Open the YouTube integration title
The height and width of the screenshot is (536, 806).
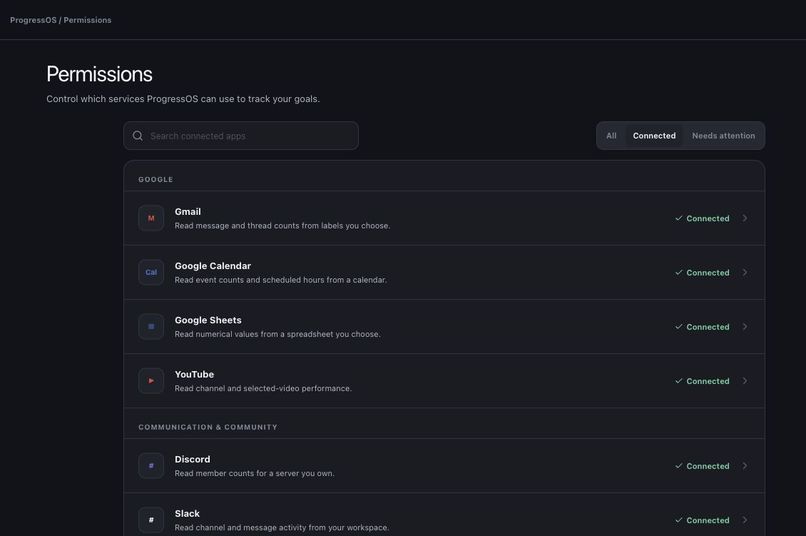(x=194, y=375)
